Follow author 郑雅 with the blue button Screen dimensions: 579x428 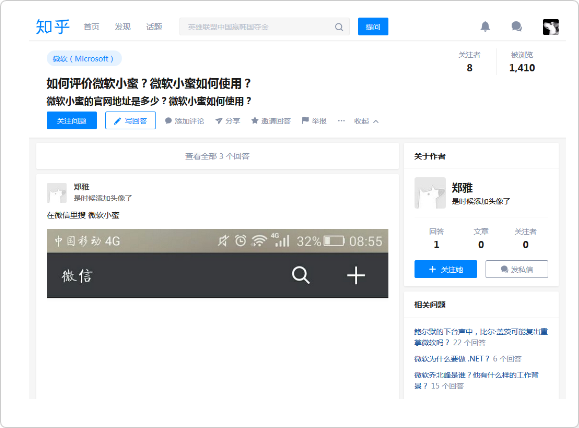click(x=445, y=269)
